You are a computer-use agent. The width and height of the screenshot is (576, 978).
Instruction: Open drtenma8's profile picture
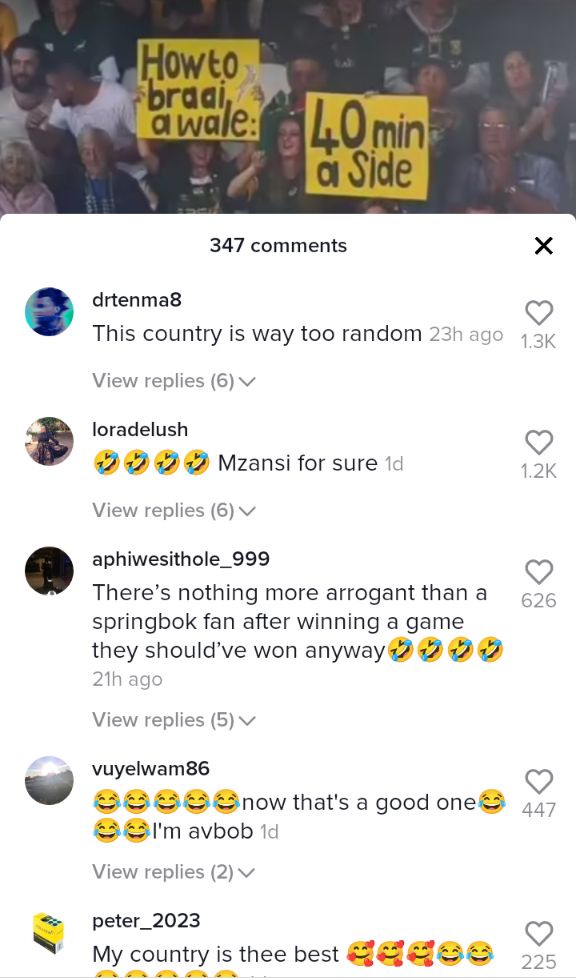click(49, 311)
